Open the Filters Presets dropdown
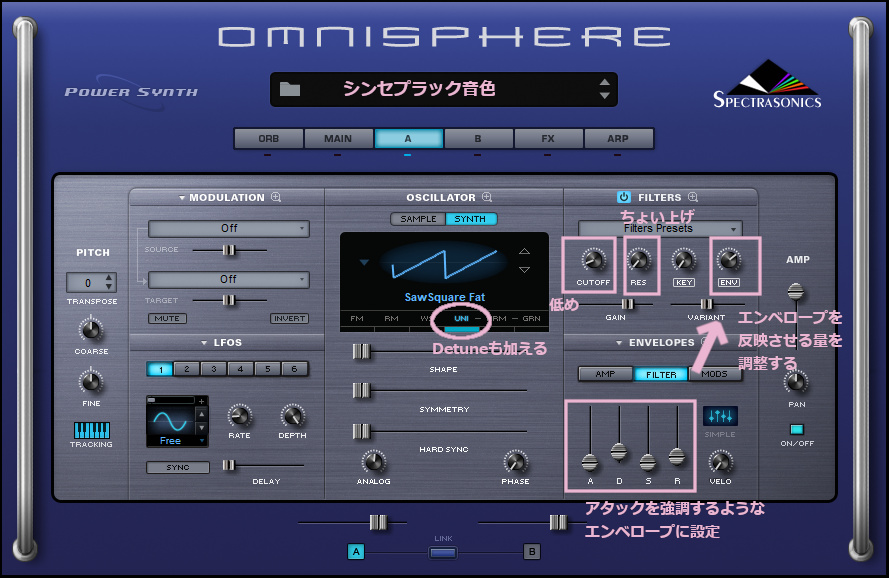The image size is (889, 578). coord(660,229)
